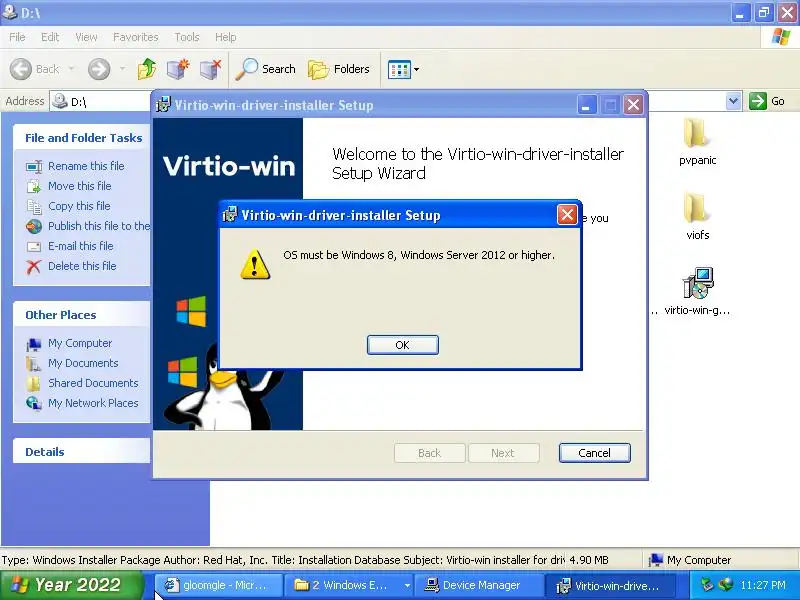Select the virtio-win-g... installer file
The width and height of the screenshot is (800, 600).
tap(697, 291)
